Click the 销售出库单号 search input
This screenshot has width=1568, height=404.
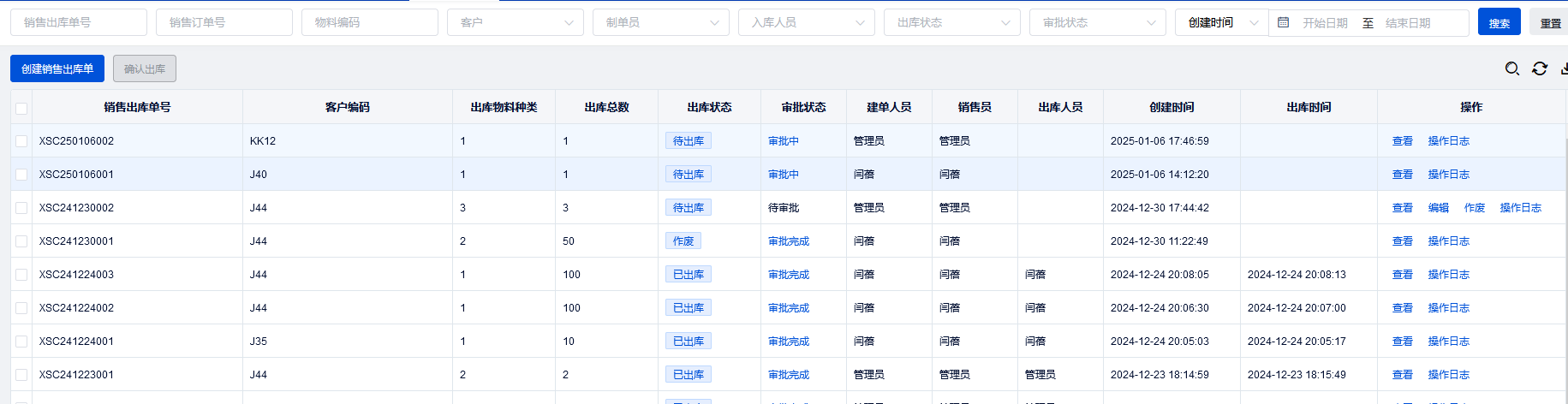[x=79, y=22]
